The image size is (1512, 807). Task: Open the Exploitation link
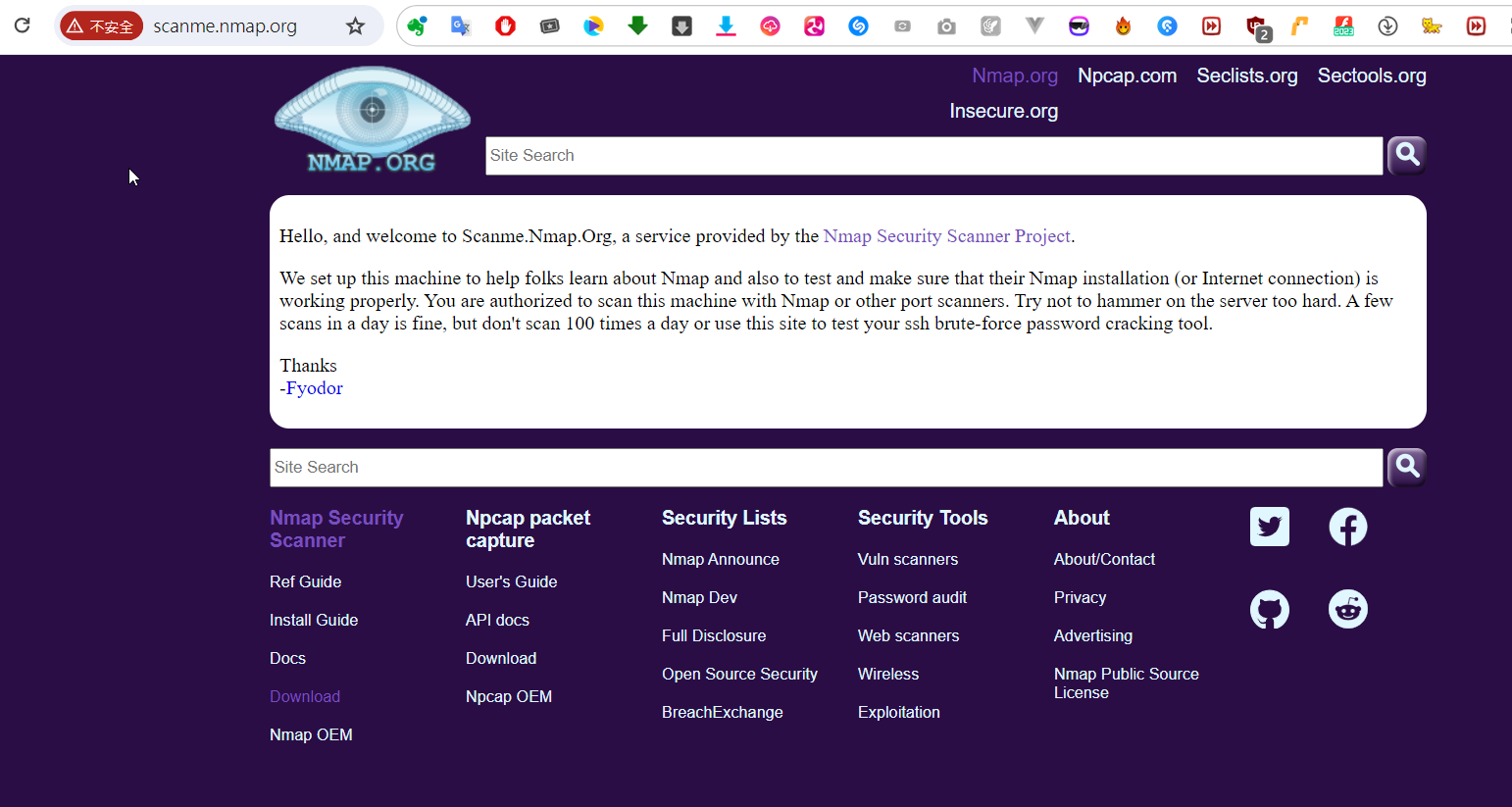[x=899, y=712]
